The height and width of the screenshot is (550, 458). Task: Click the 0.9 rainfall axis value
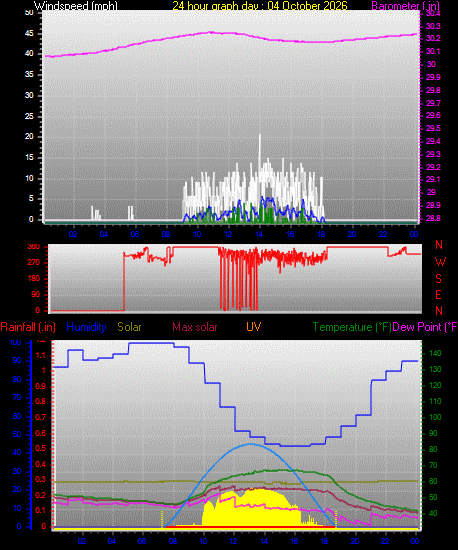[x=41, y=386]
